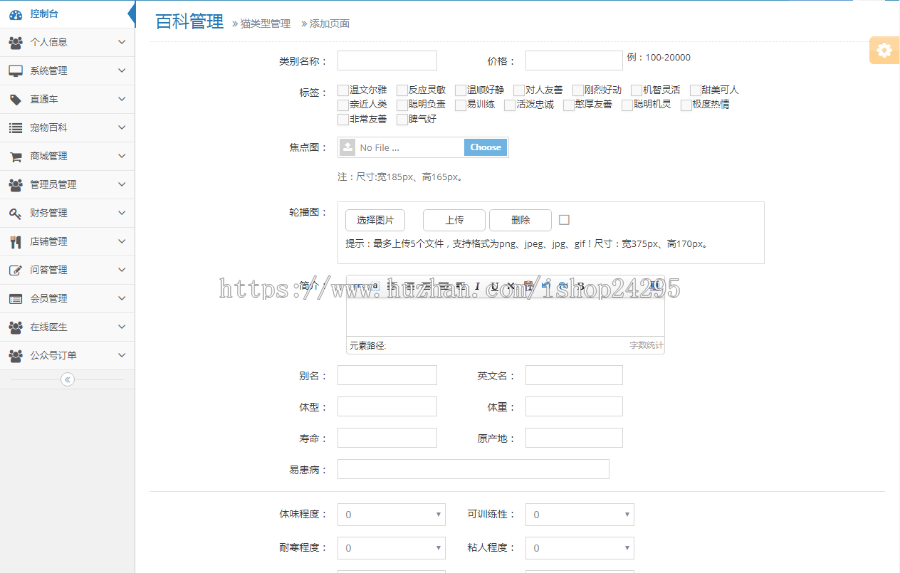Click the 在线医生 people icon
This screenshot has height=573, width=900.
coord(15,327)
